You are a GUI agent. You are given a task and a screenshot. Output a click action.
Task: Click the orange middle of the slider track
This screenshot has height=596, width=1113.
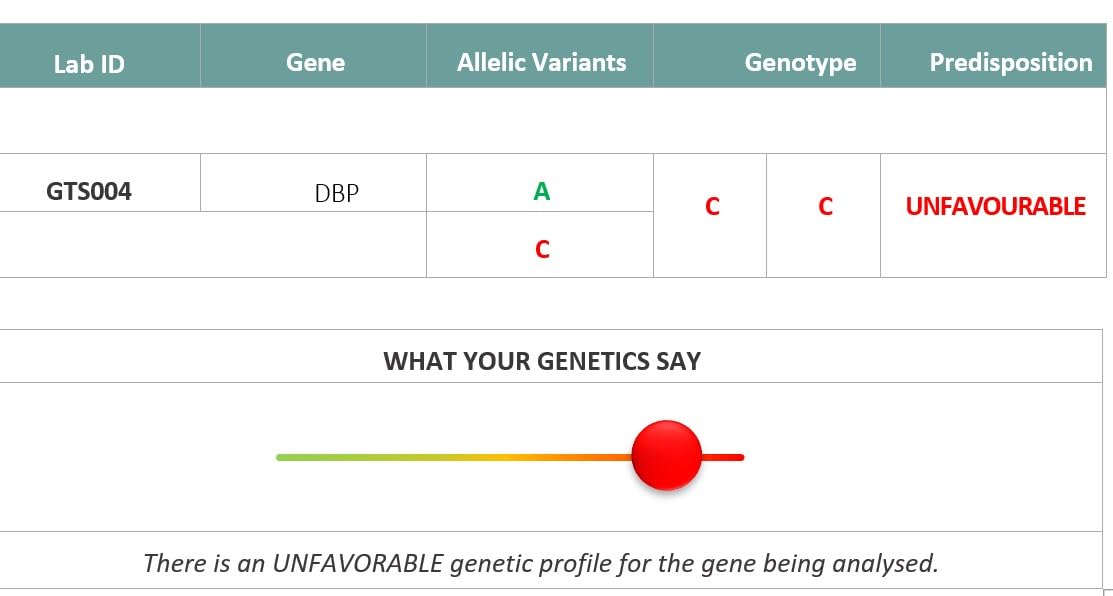pos(520,457)
